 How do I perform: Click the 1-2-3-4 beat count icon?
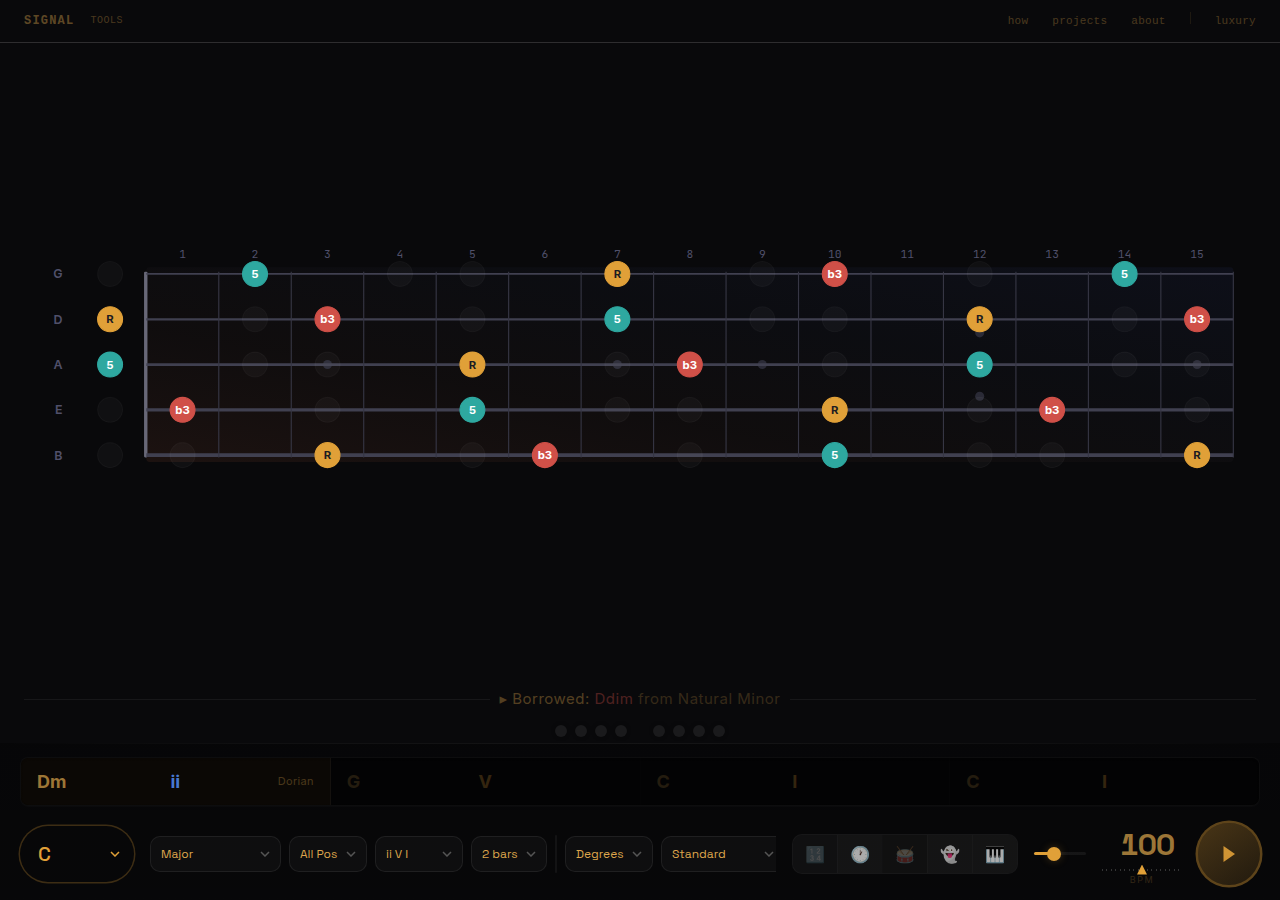814,854
